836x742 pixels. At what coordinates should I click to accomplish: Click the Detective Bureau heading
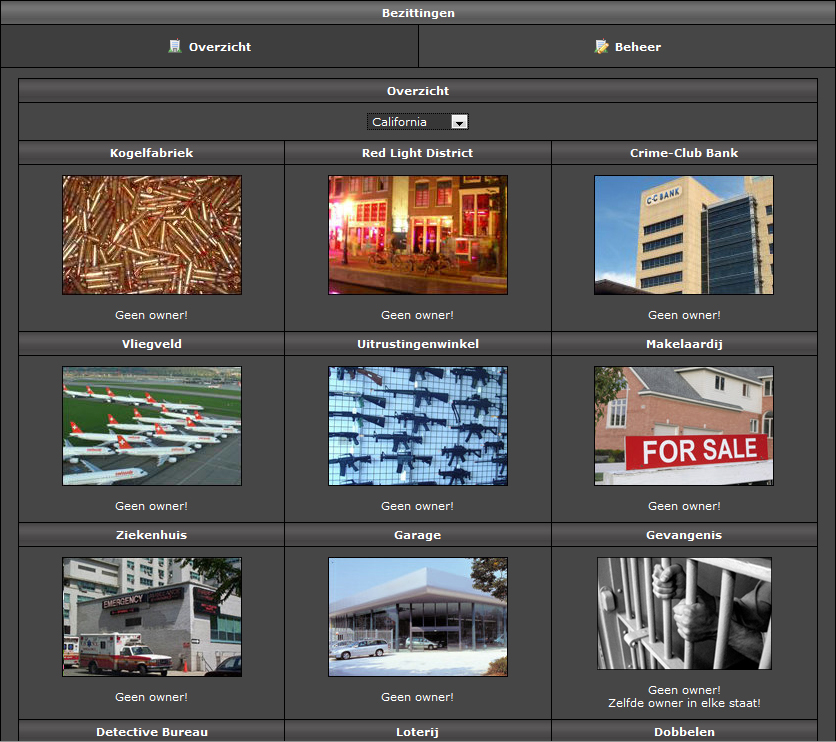152,732
